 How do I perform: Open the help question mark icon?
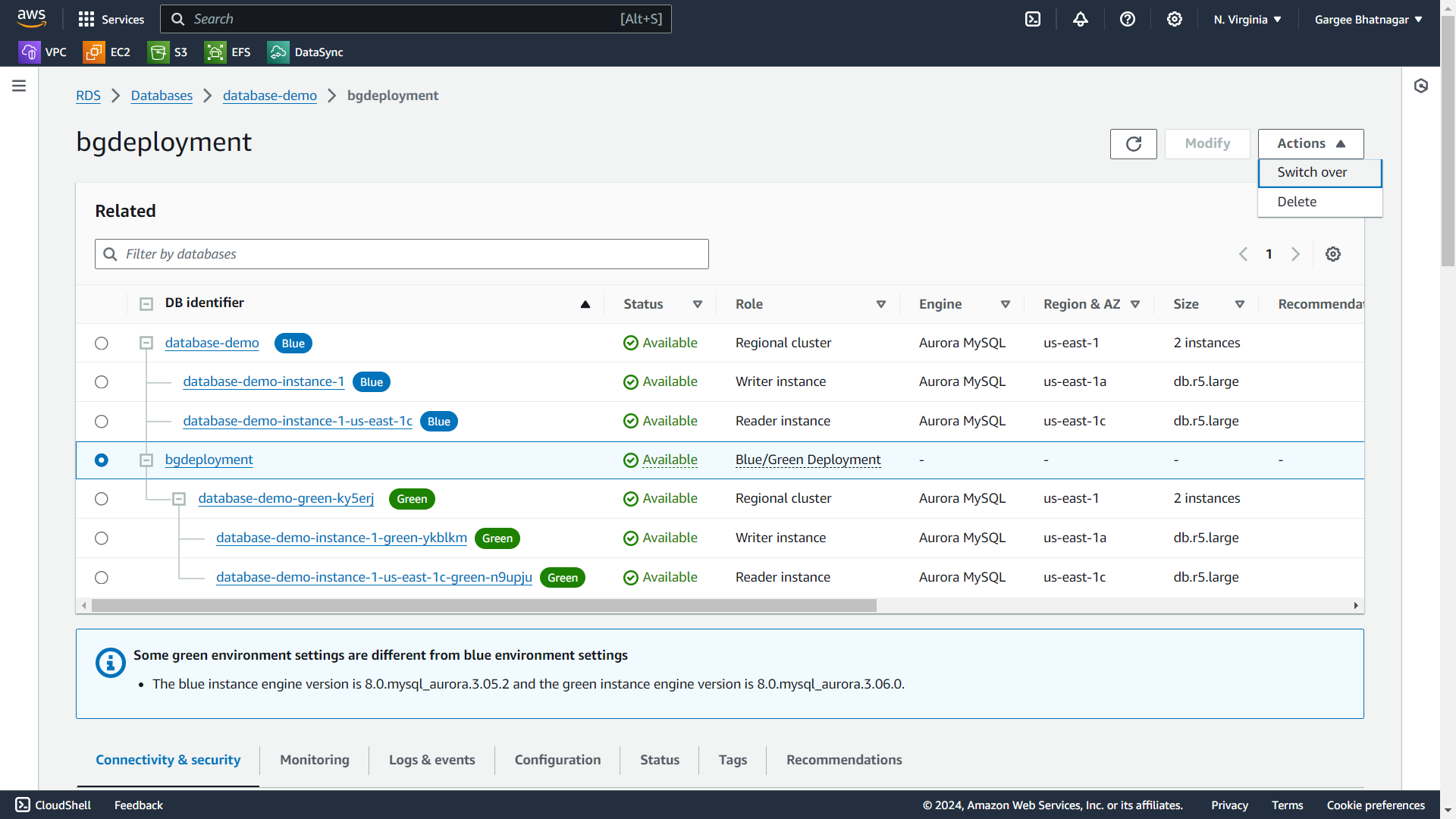click(x=1128, y=19)
